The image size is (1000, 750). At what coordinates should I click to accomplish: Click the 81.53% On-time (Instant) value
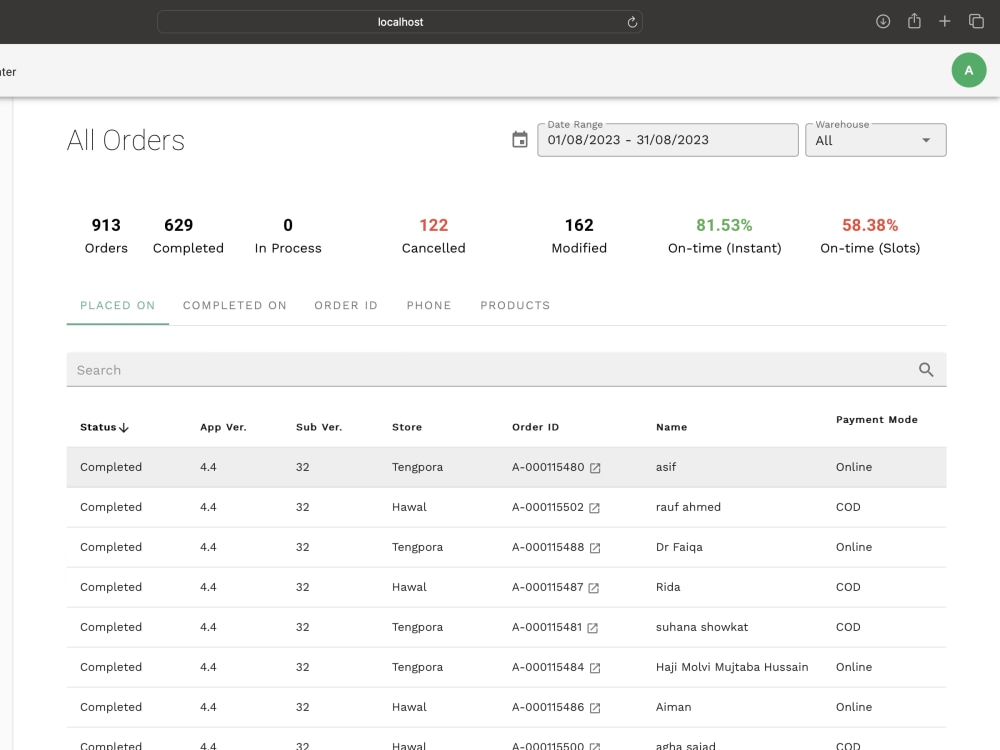[724, 225]
